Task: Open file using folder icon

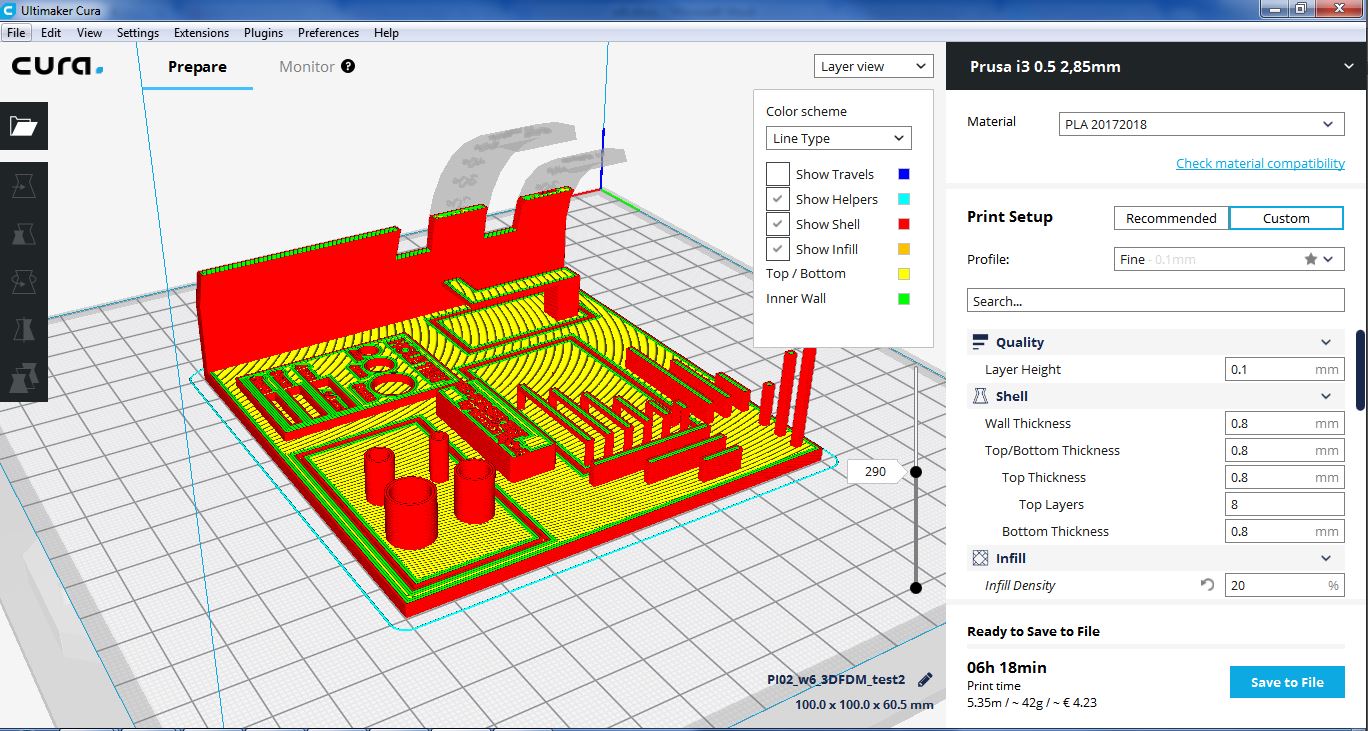Action: pos(24,126)
